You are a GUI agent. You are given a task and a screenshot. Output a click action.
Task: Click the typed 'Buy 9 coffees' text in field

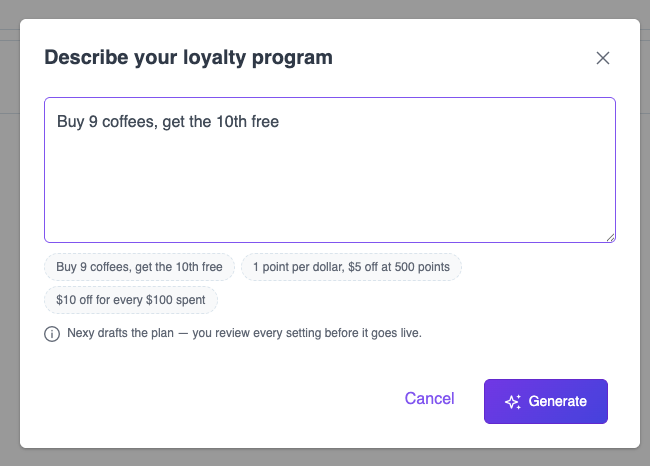coord(107,121)
